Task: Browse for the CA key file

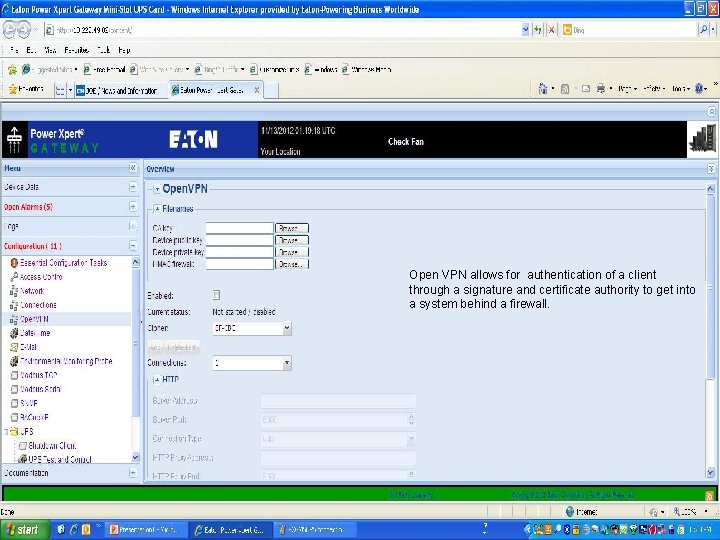Action: 292,228
